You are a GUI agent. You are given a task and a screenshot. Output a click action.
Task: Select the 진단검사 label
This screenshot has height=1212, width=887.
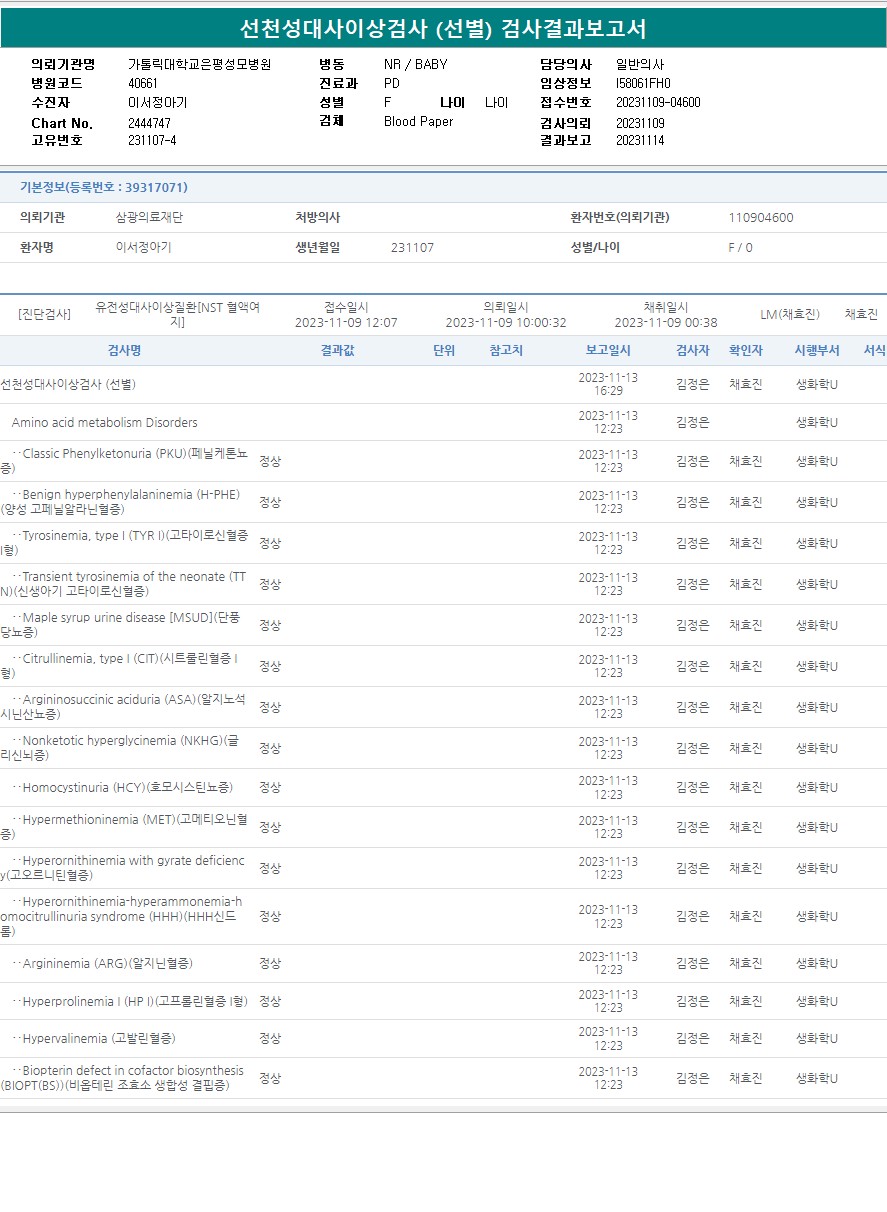point(44,314)
